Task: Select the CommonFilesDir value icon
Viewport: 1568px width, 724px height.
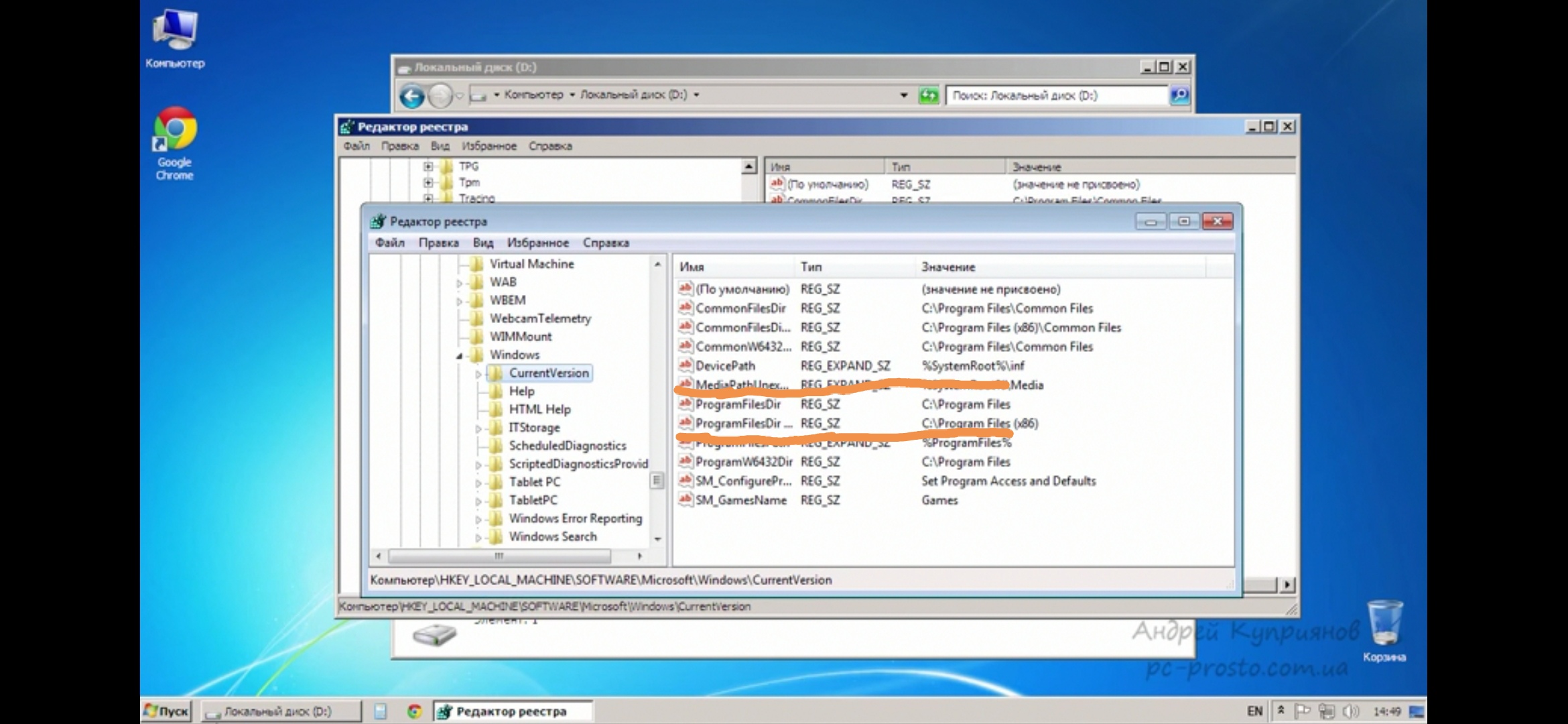Action: 685,308
